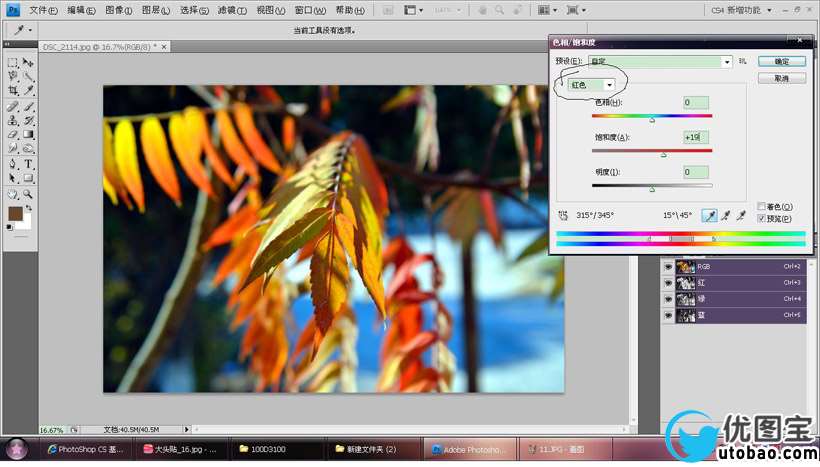Open the 图像(I) menu
The image size is (820, 467).
[119, 10]
